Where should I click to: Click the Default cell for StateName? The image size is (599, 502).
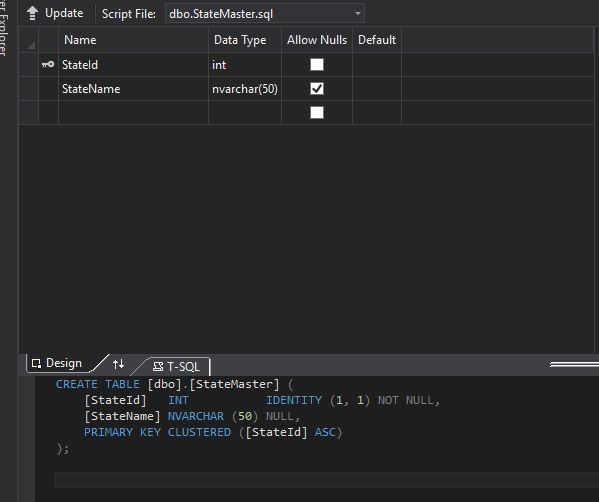377,89
